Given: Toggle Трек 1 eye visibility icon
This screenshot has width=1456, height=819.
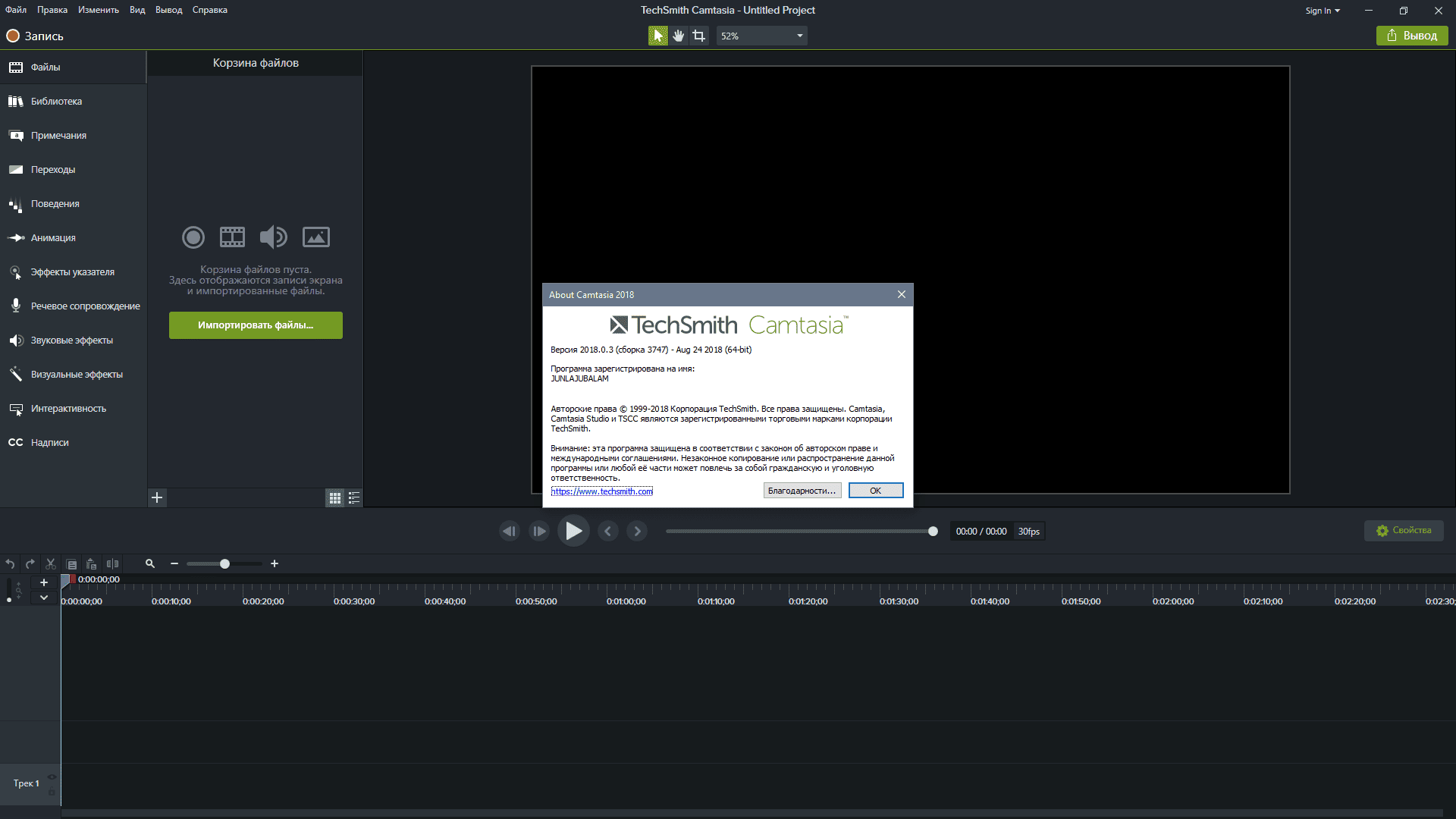Looking at the screenshot, I should coord(52,777).
